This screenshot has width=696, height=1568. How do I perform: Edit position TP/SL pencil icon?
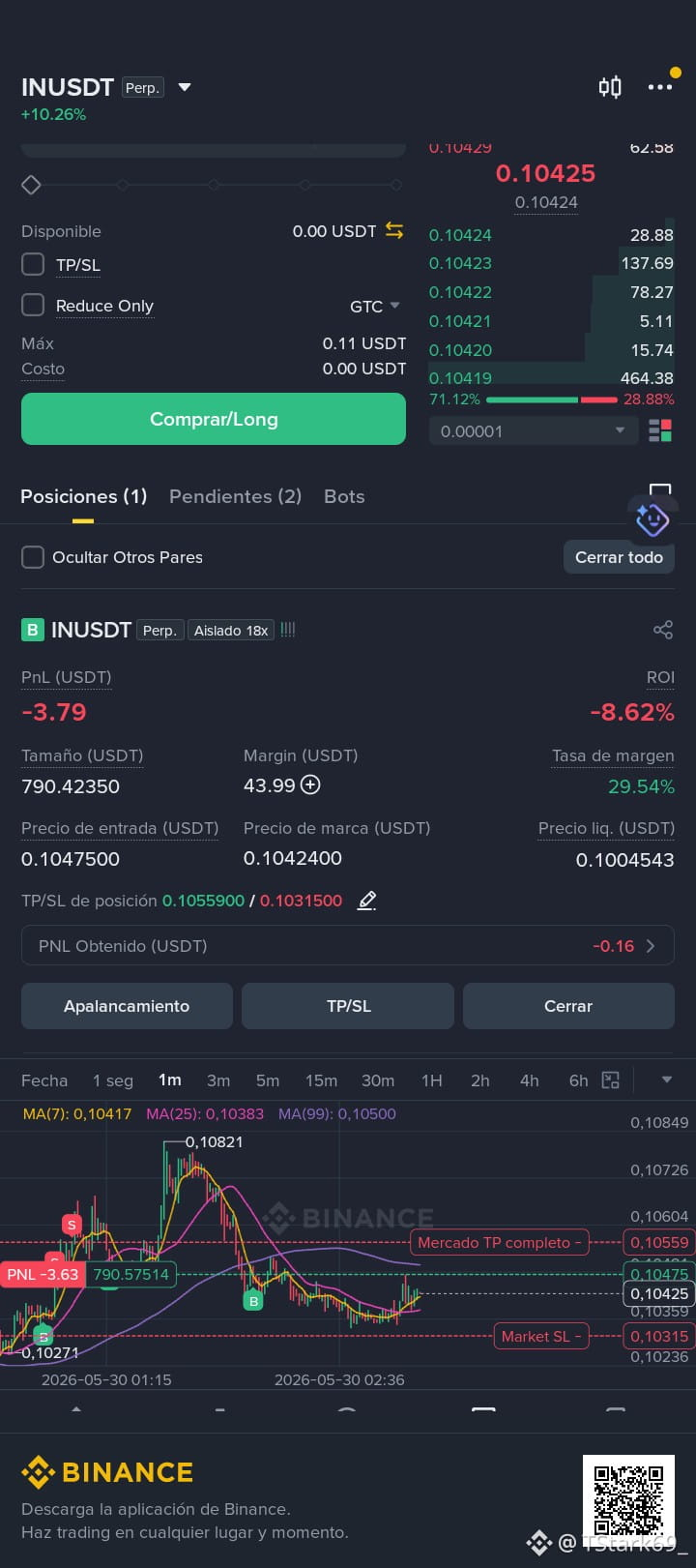(x=366, y=901)
